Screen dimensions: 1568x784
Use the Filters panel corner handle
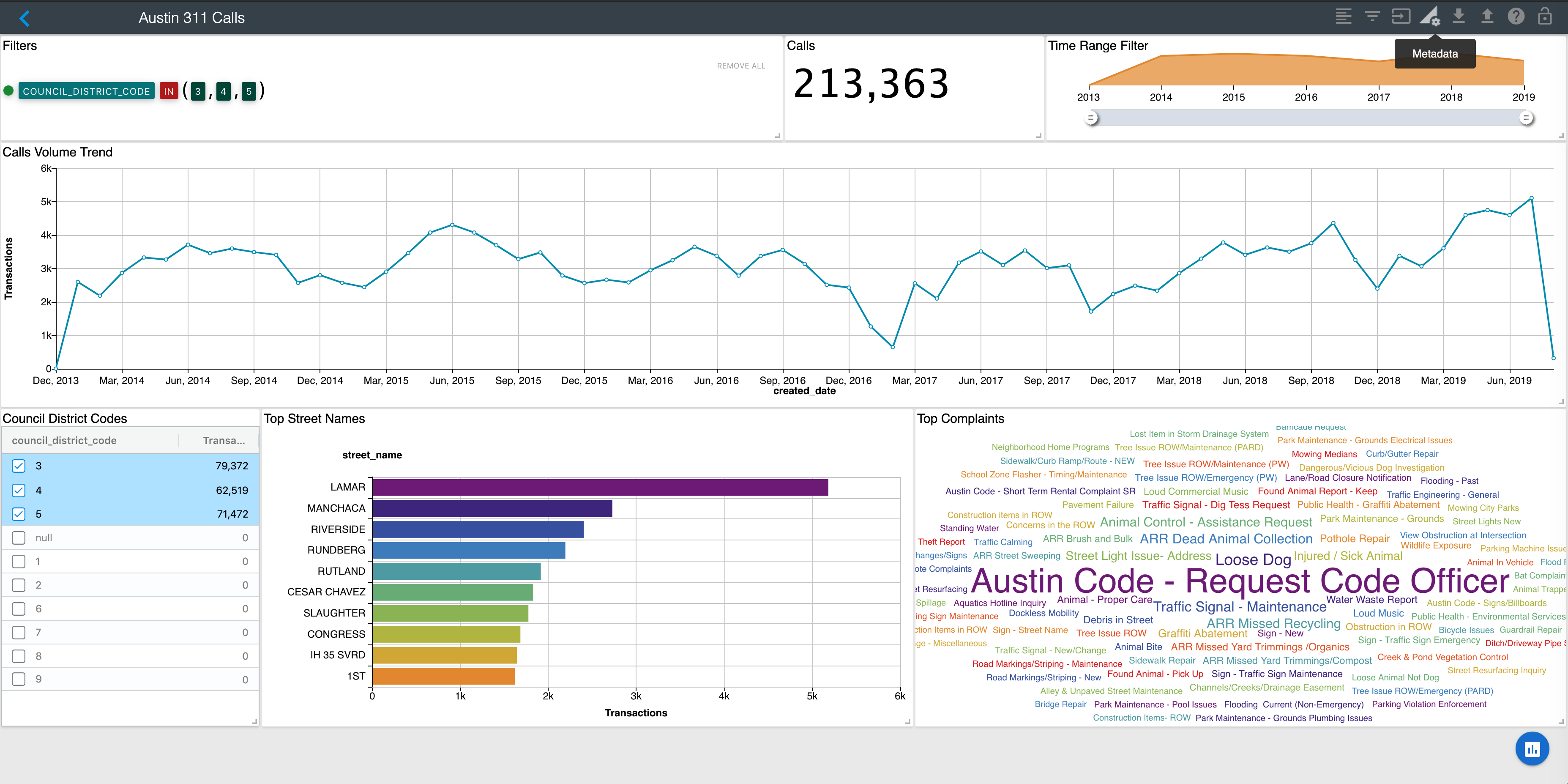pos(777,135)
